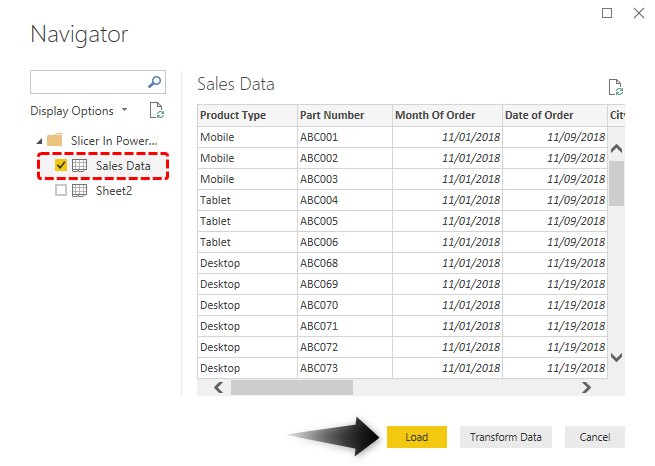
Task: Collapse the Slicer In Power tree node
Action: [39, 142]
